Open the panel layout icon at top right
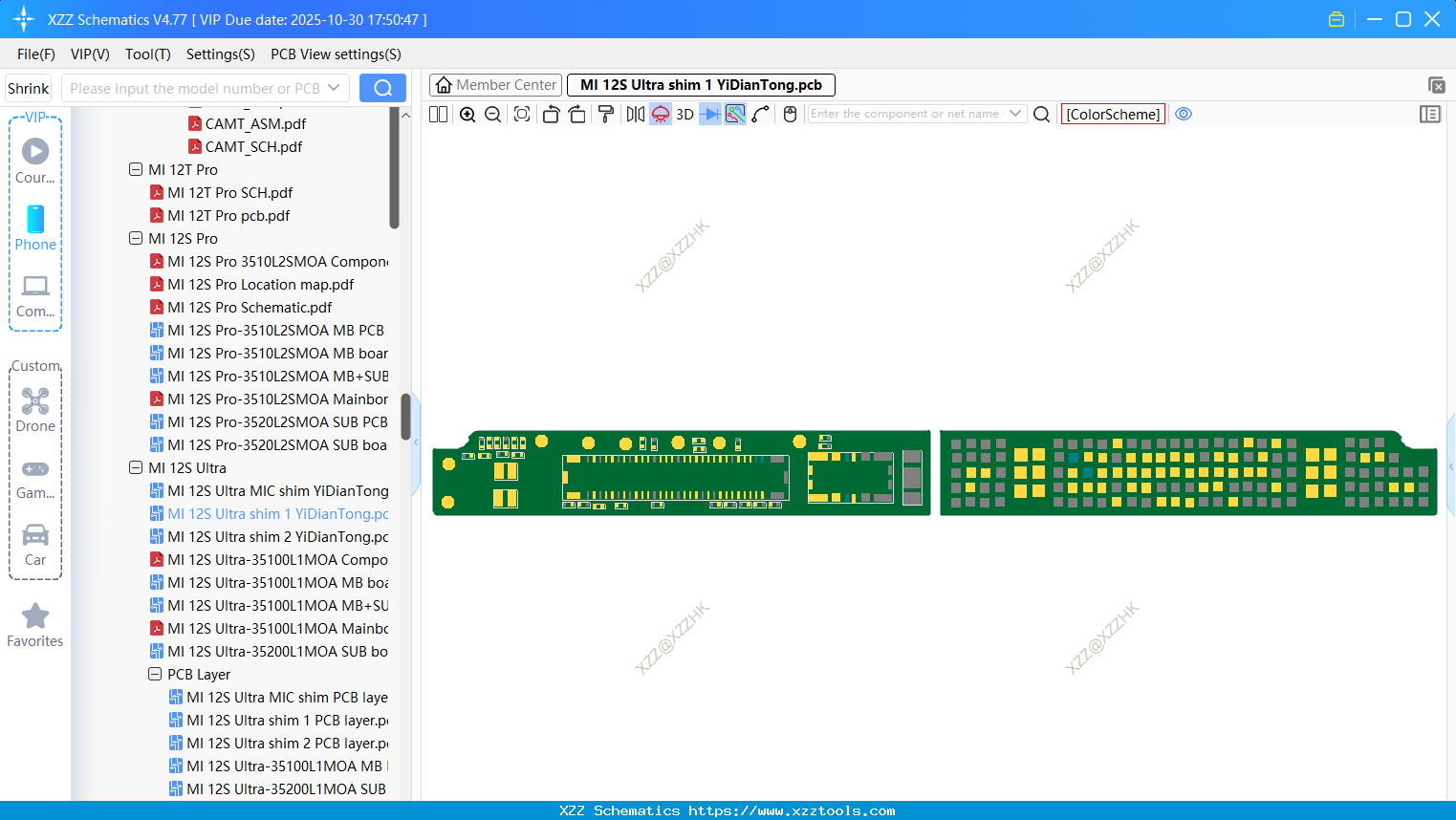This screenshot has width=1456, height=820. tap(1430, 114)
